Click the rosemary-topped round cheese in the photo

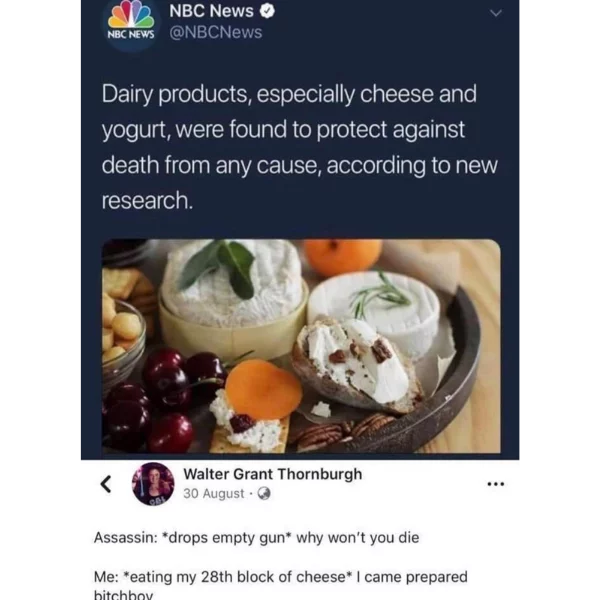pyautogui.click(x=374, y=310)
